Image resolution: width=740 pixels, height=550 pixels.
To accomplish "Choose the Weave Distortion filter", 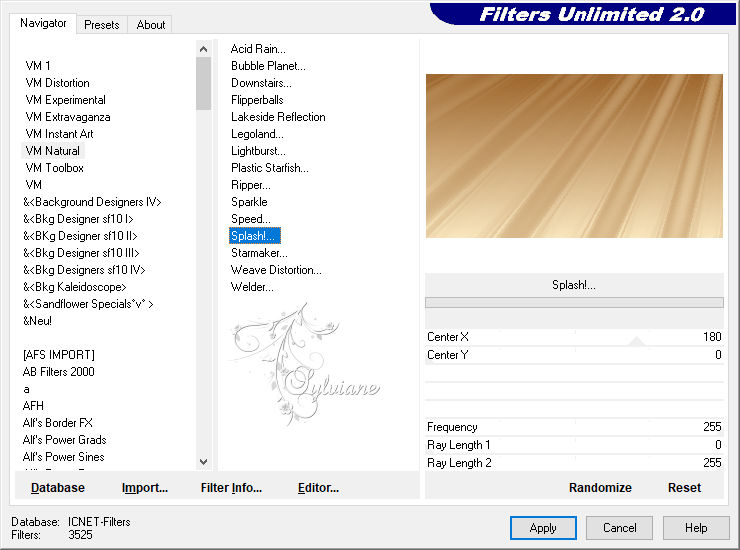I will pyautogui.click(x=276, y=270).
